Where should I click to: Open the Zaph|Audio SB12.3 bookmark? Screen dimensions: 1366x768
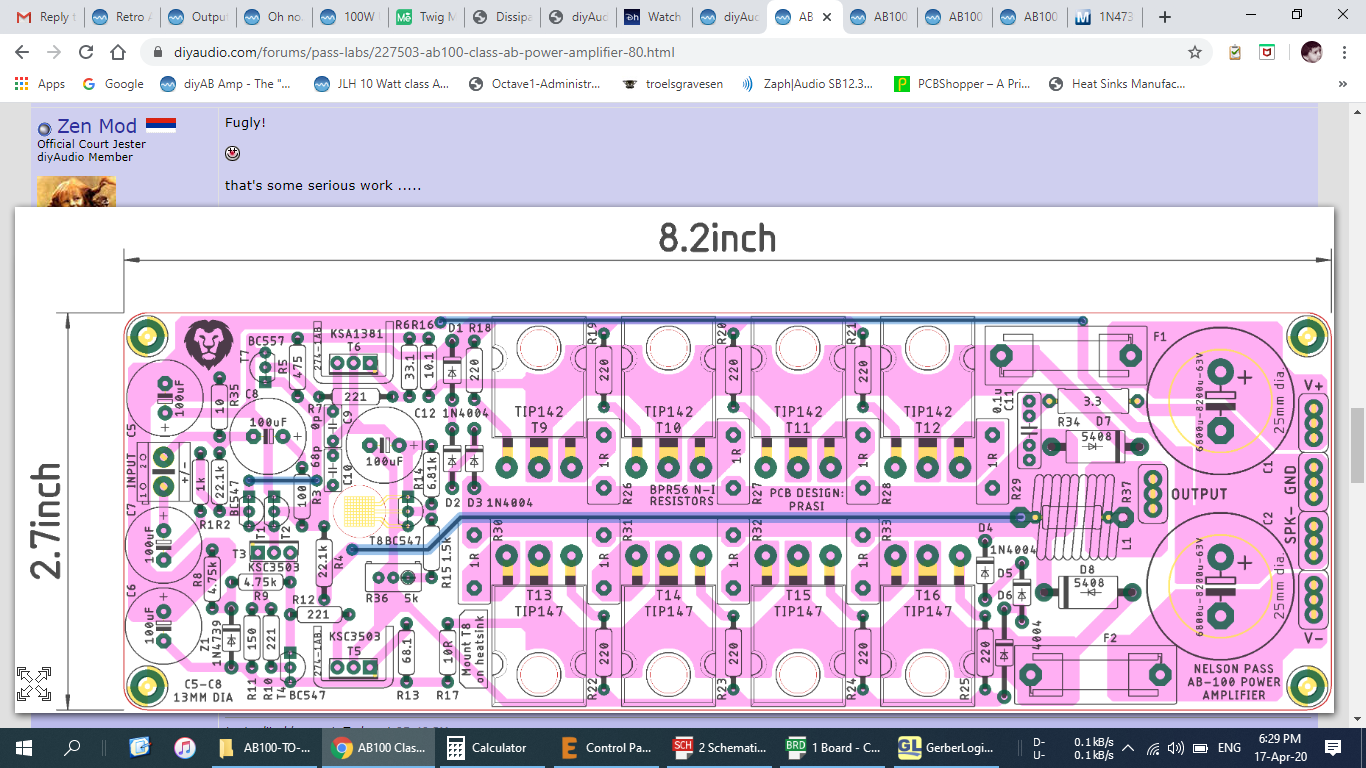point(806,84)
